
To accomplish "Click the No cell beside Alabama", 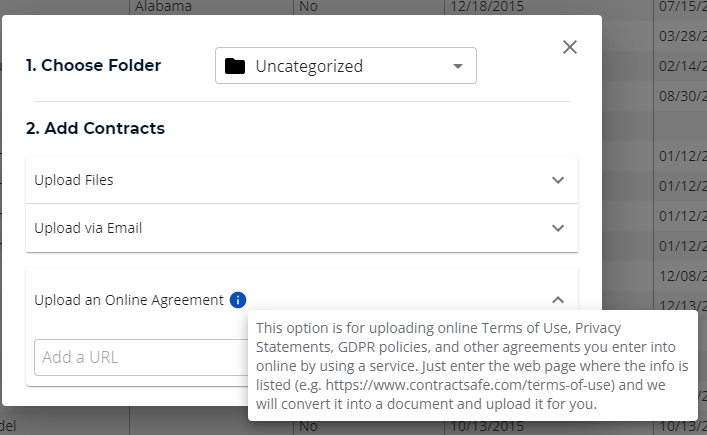I will click(x=308, y=7).
